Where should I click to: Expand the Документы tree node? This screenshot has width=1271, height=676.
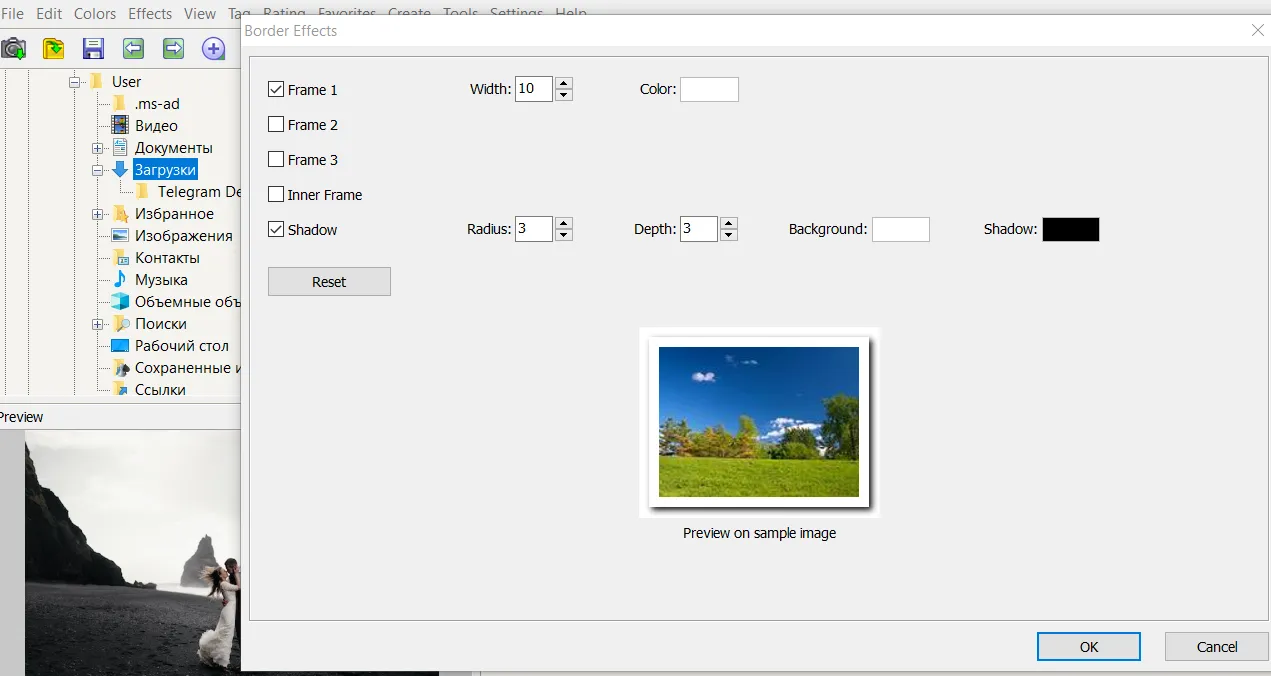pos(98,148)
